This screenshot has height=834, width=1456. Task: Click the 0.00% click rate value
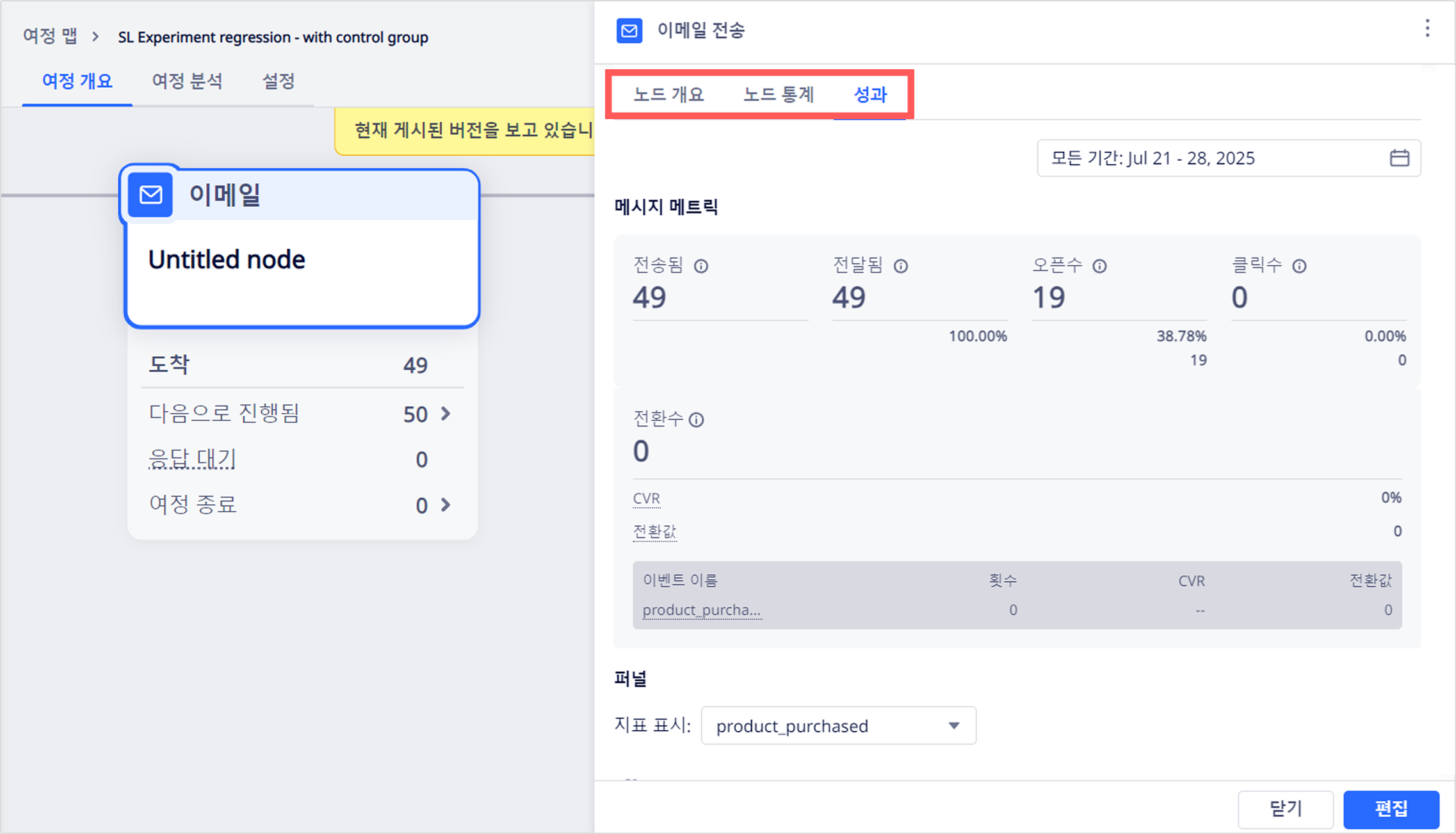tap(1386, 336)
